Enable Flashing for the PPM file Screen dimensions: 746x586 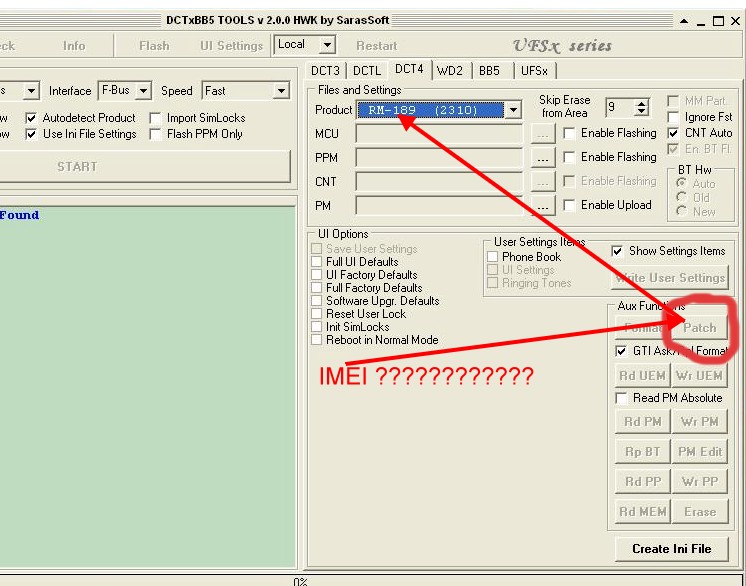[x=569, y=157]
